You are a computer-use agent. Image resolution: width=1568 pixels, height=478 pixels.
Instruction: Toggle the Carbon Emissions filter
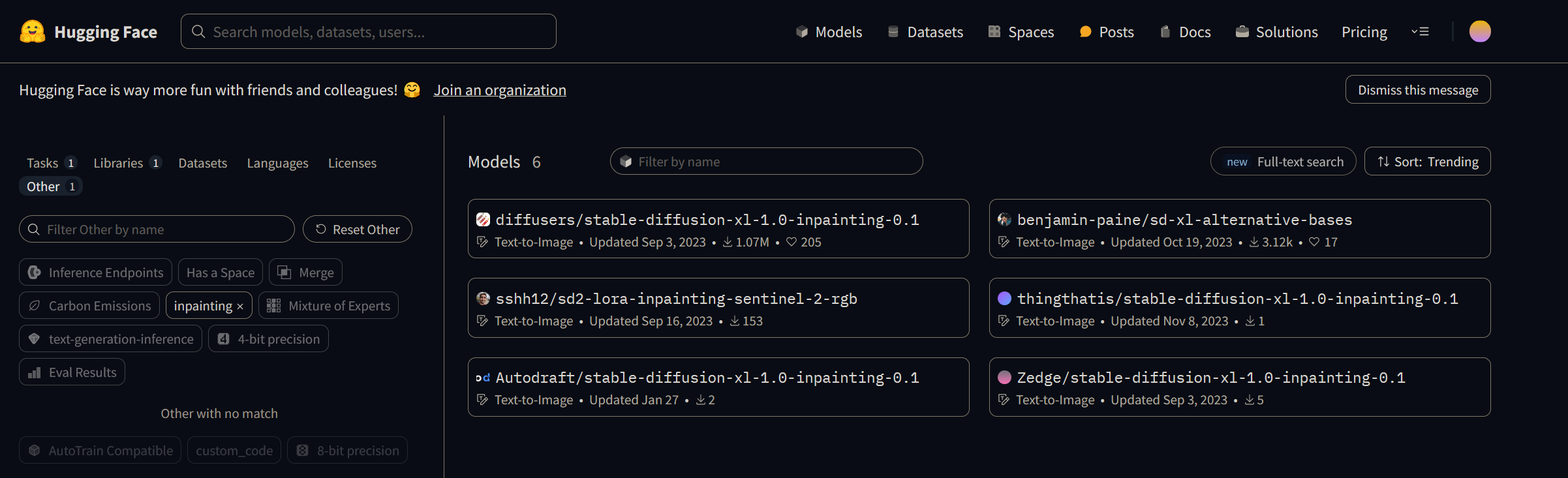[89, 305]
